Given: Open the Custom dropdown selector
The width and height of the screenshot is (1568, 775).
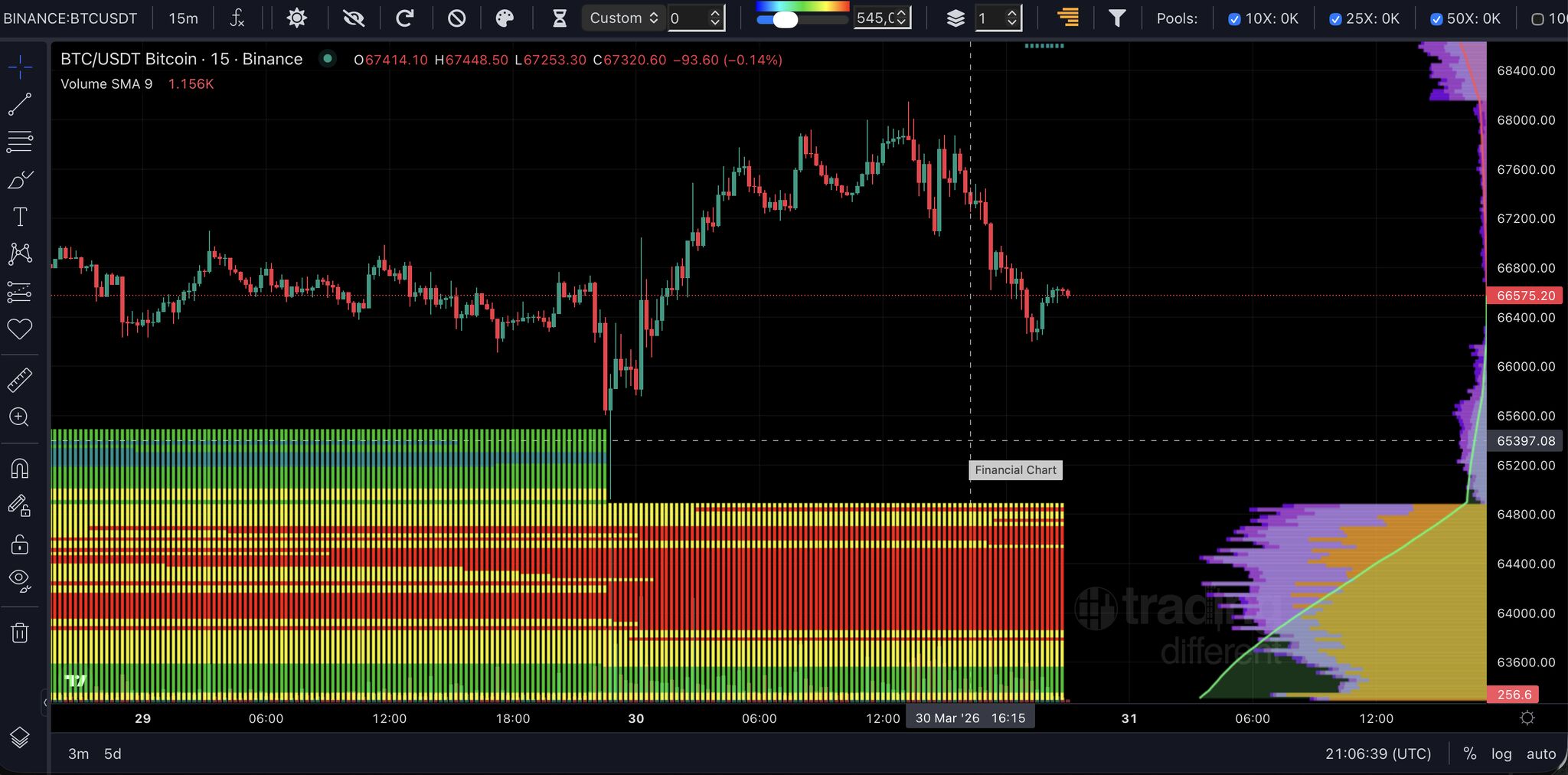Looking at the screenshot, I should pos(623,18).
